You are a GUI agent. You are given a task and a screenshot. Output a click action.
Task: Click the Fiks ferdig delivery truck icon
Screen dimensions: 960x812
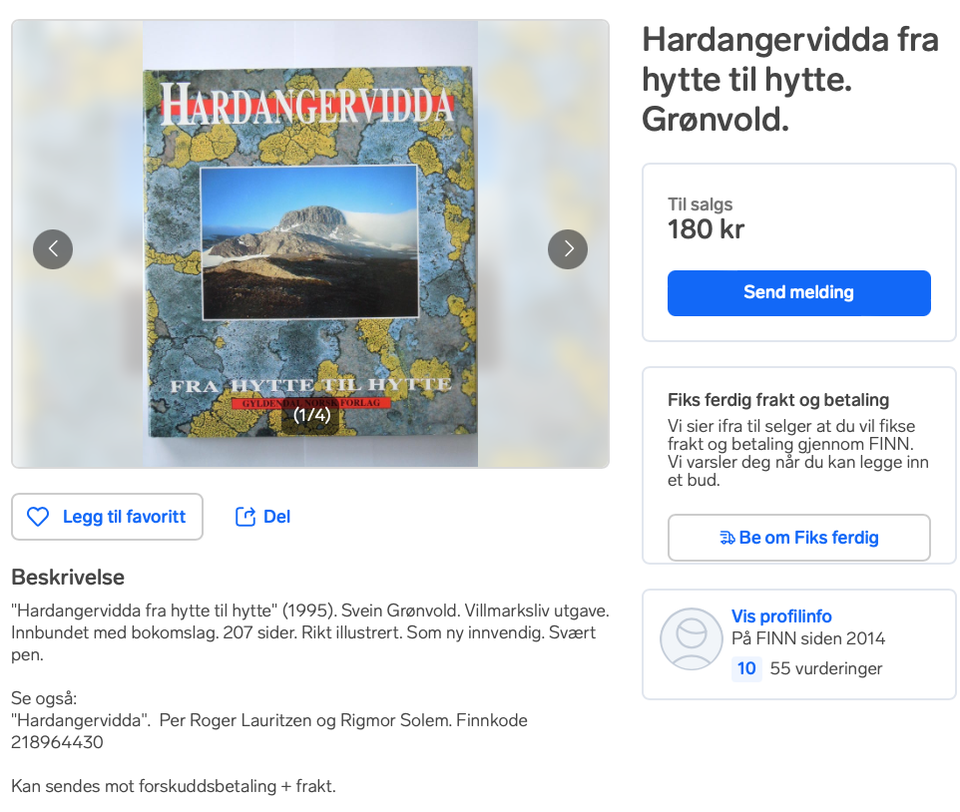point(727,538)
